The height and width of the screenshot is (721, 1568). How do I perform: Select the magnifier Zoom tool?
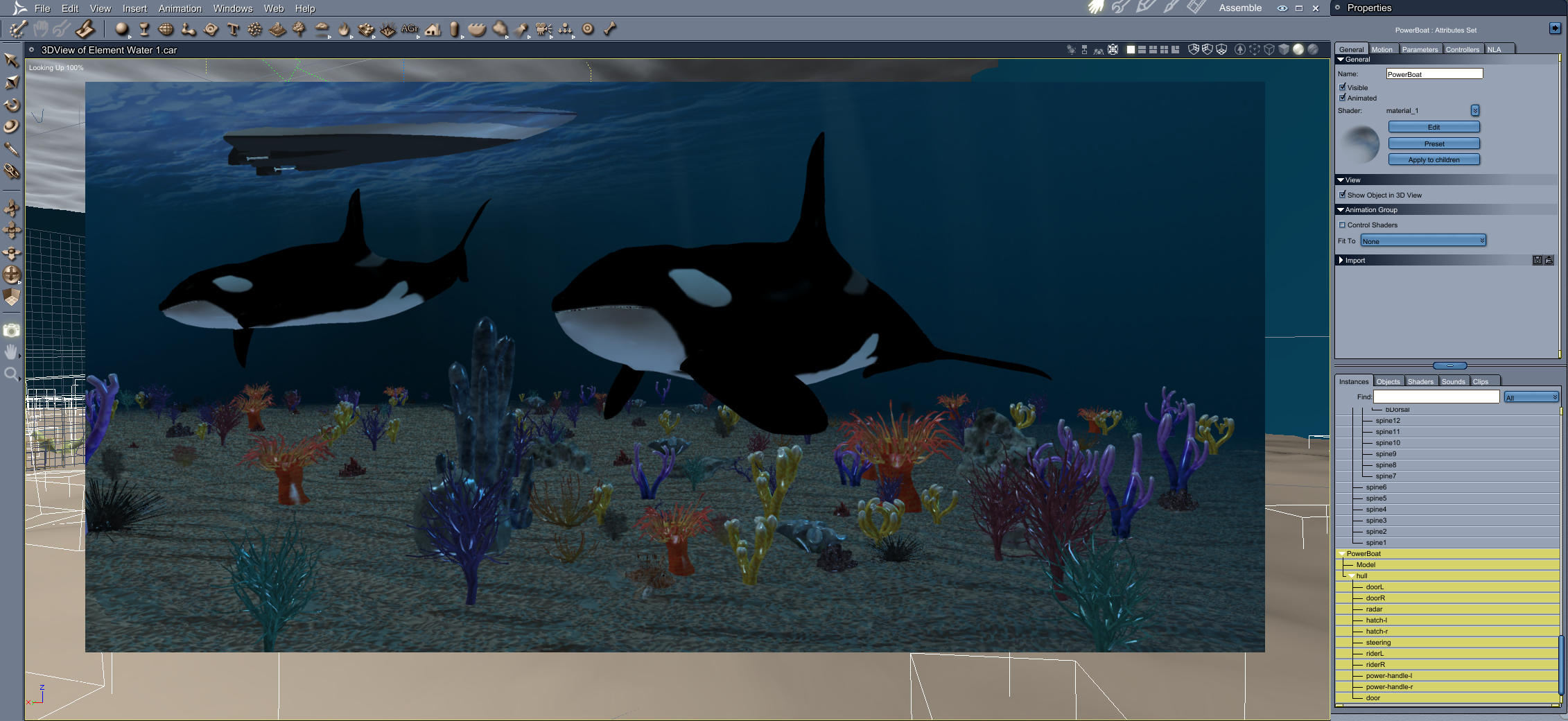click(11, 374)
